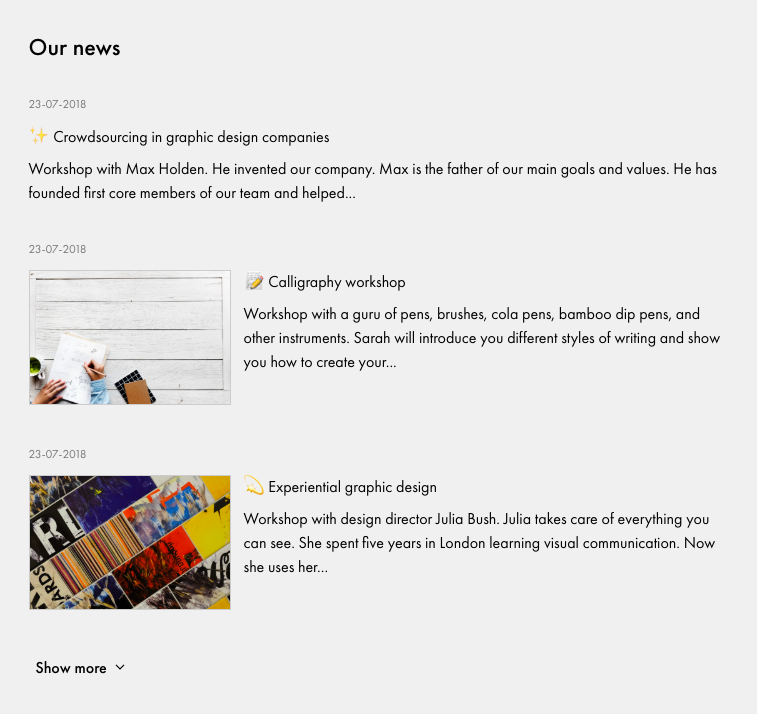The image size is (757, 714).
Task: Click the Julia Bush workshop description paragraph
Action: tap(479, 543)
